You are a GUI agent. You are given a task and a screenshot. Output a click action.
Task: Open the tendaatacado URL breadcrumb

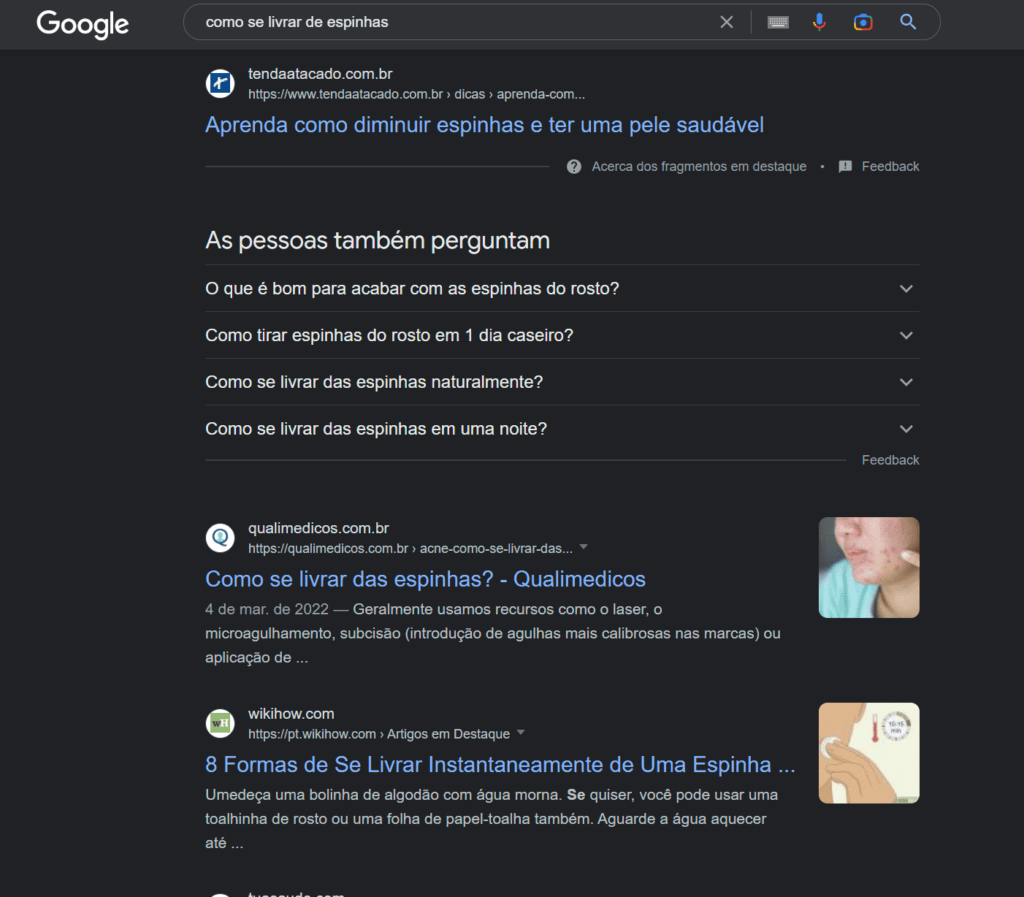[x=416, y=94]
